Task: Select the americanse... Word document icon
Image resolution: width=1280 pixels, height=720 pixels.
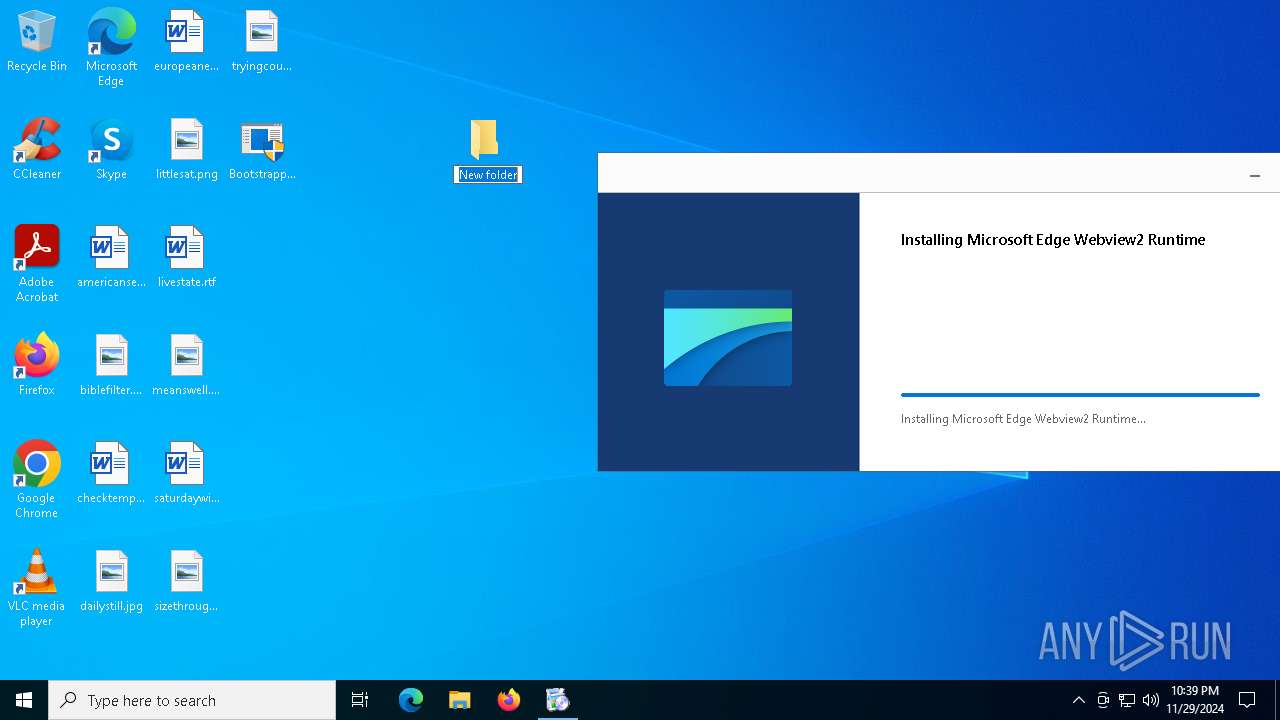Action: point(111,258)
